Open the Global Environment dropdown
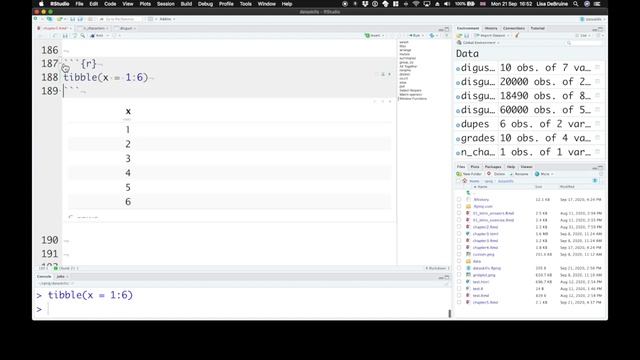The image size is (640, 360). pyautogui.click(x=478, y=43)
